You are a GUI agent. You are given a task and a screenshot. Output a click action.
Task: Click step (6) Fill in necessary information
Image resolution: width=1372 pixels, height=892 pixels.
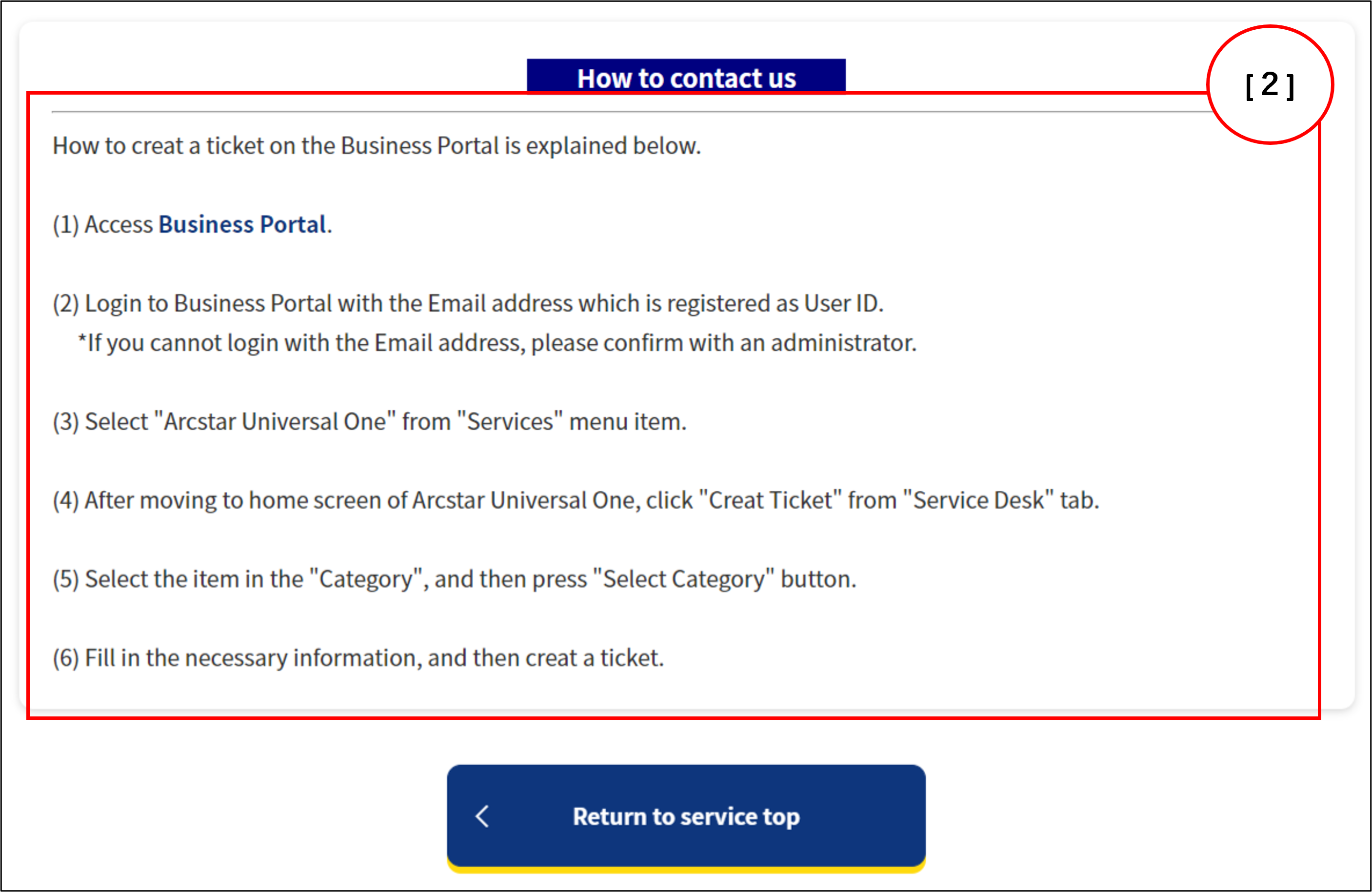pos(358,658)
